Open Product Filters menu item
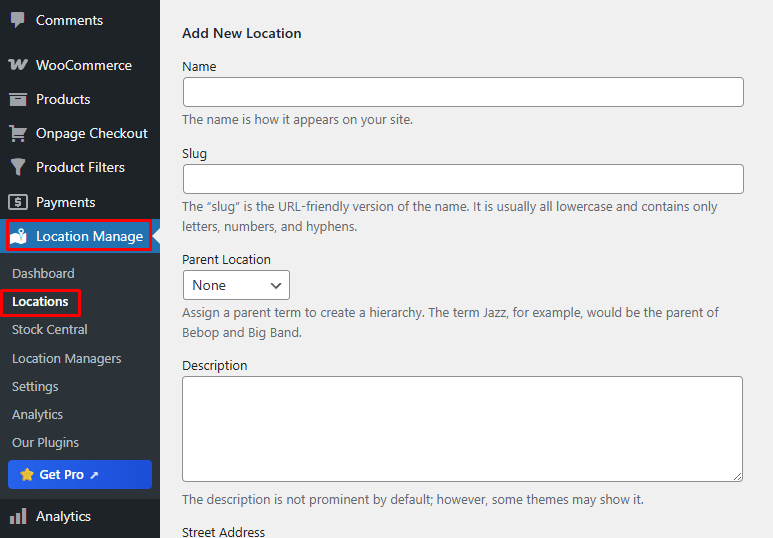 click(80, 167)
